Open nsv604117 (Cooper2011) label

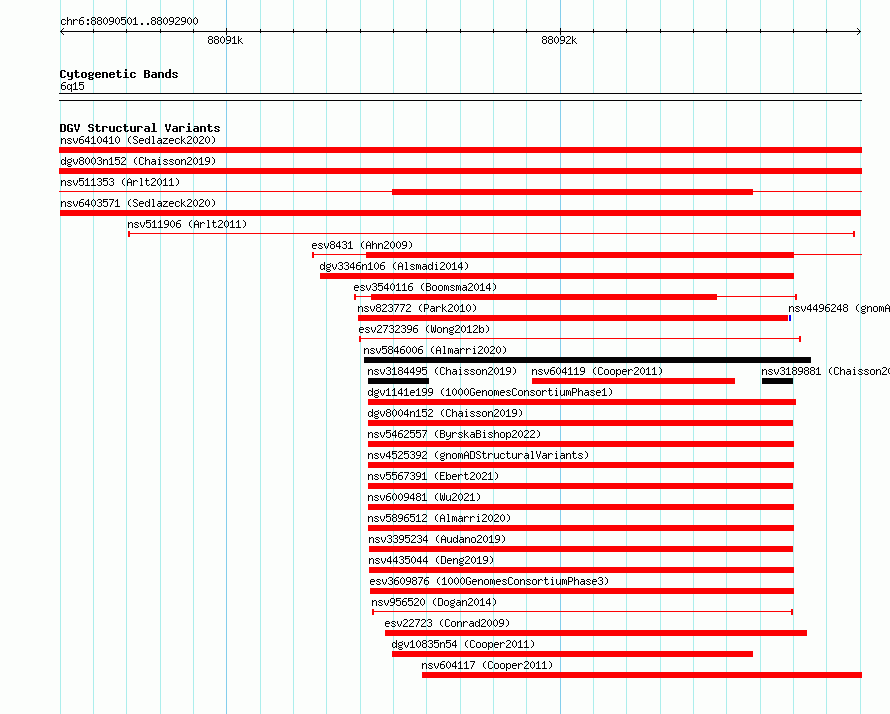tap(487, 665)
